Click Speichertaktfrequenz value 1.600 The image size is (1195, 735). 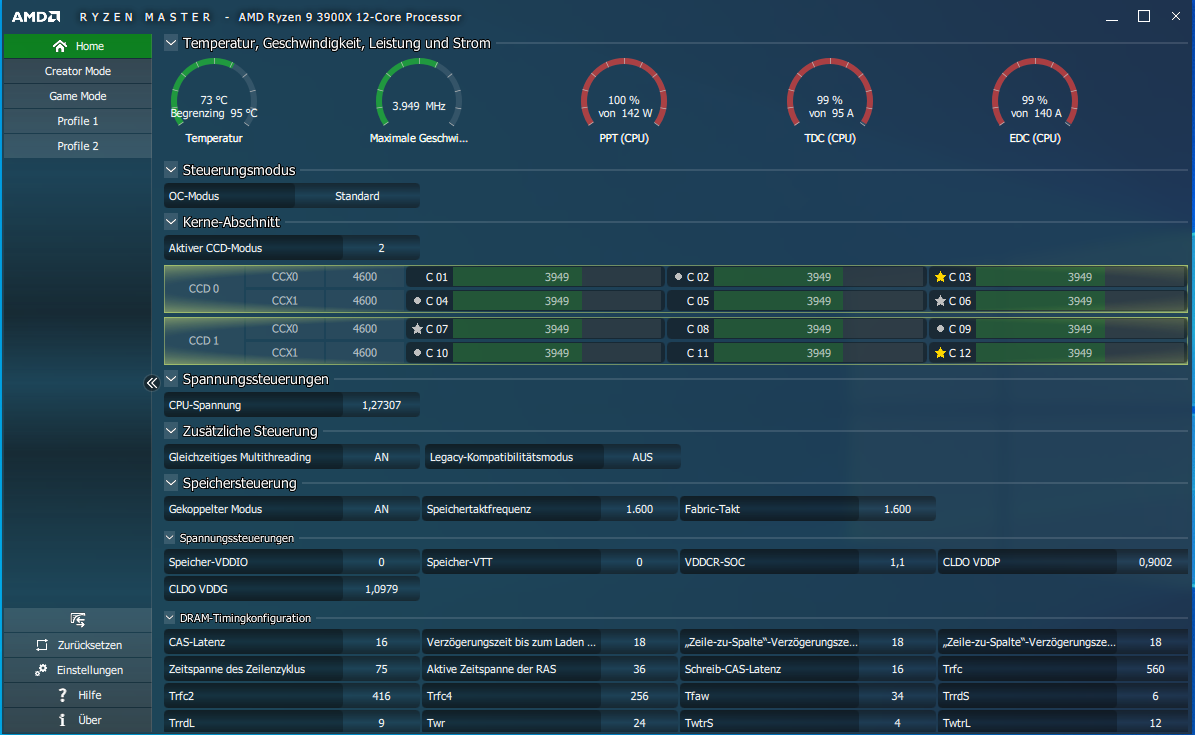pyautogui.click(x=639, y=509)
